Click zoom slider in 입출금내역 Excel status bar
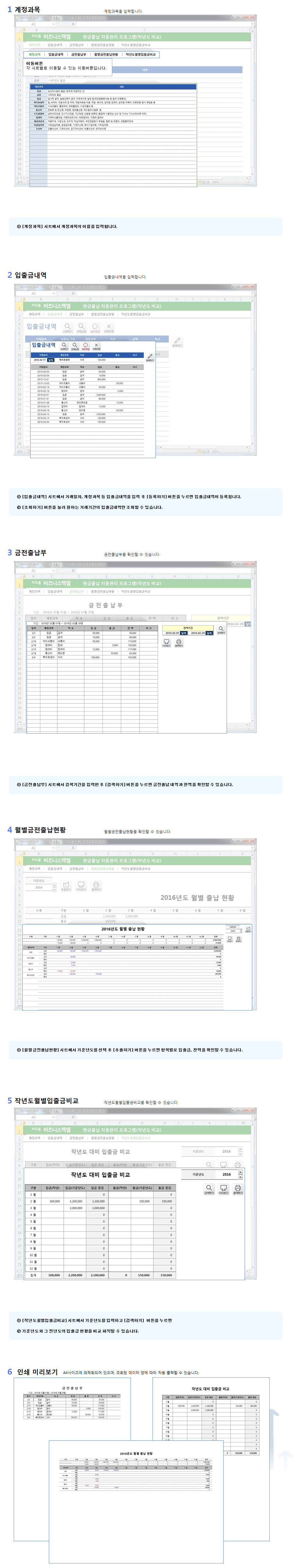Viewport: 302px width, 1568px height. pyautogui.click(x=235, y=452)
